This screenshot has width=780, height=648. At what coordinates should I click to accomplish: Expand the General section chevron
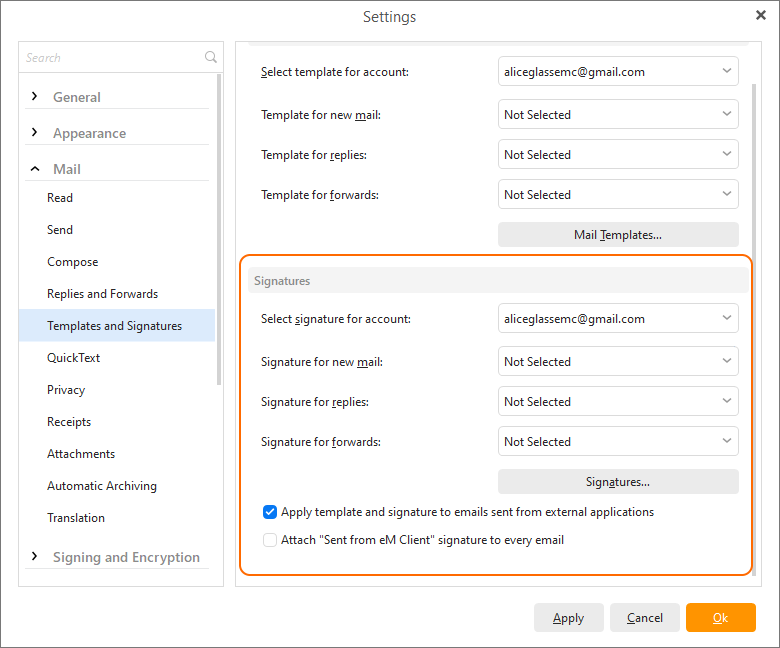point(34,96)
